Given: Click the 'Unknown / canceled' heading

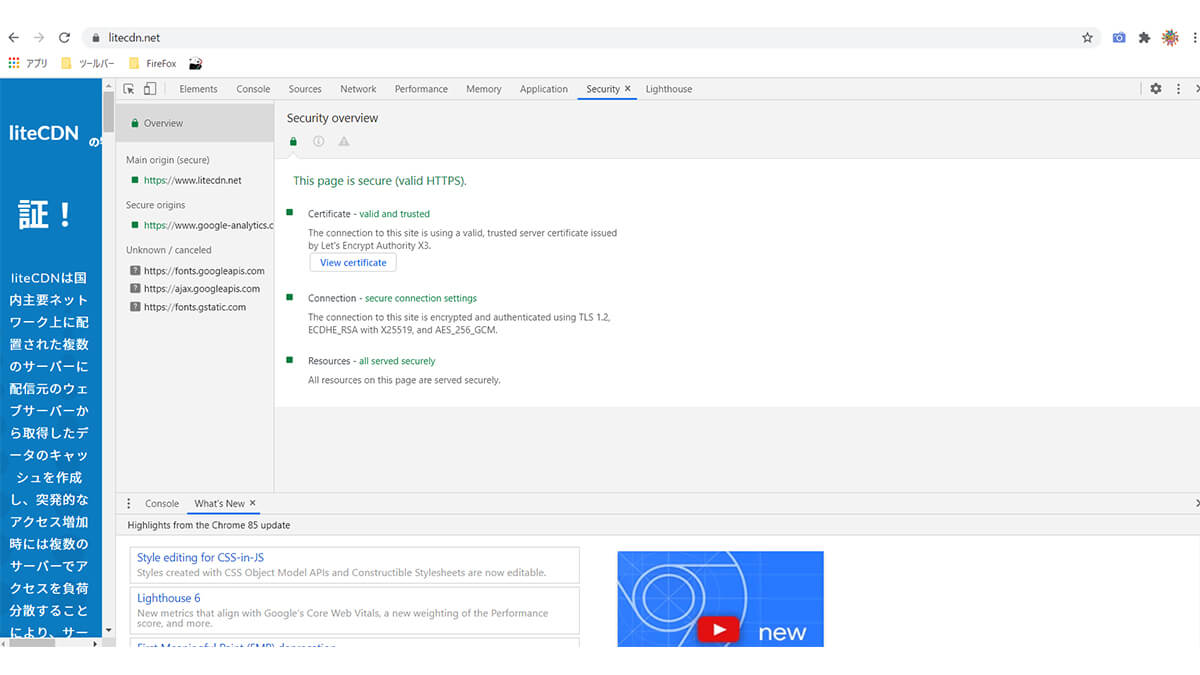Looking at the screenshot, I should click(169, 250).
